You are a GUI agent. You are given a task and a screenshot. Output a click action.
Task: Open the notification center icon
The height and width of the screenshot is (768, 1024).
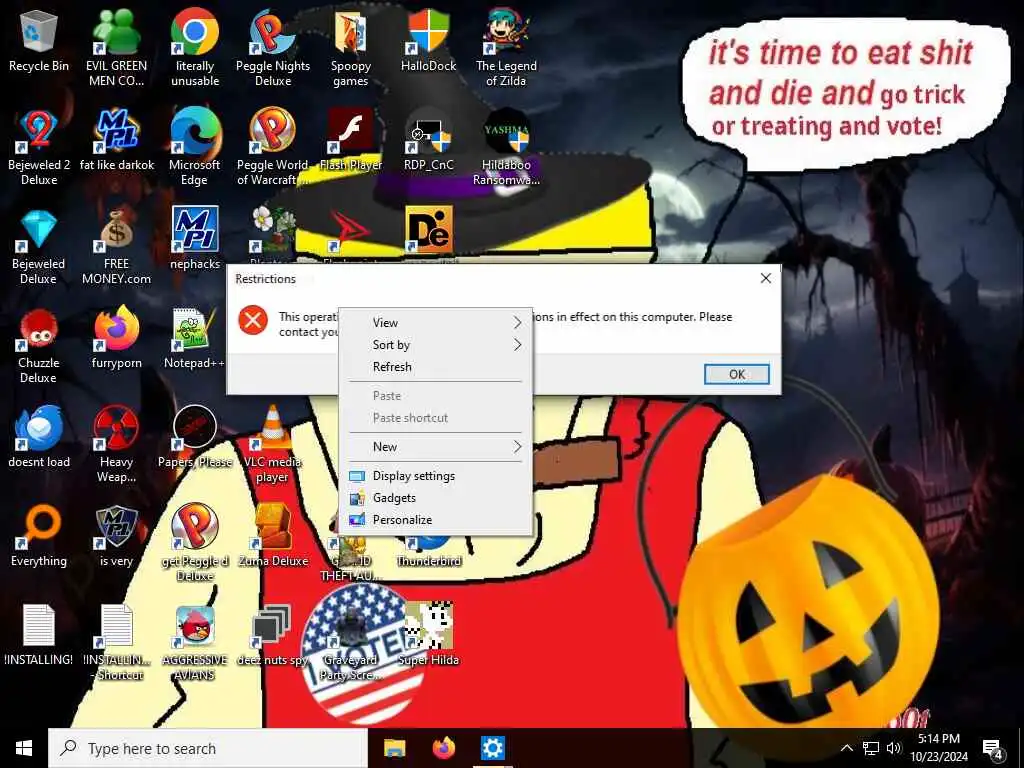pos(993,750)
